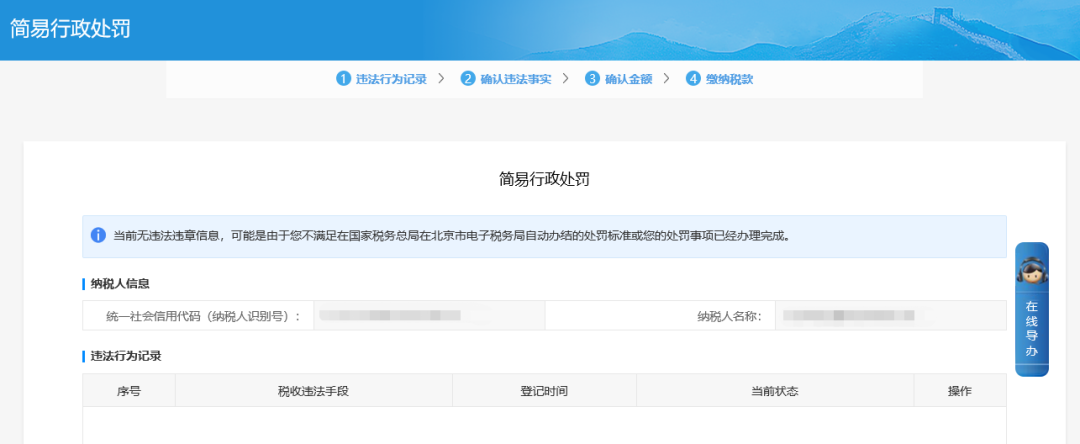Open the 在线导办 side button
This screenshot has height=444, width=1080.
click(1032, 309)
